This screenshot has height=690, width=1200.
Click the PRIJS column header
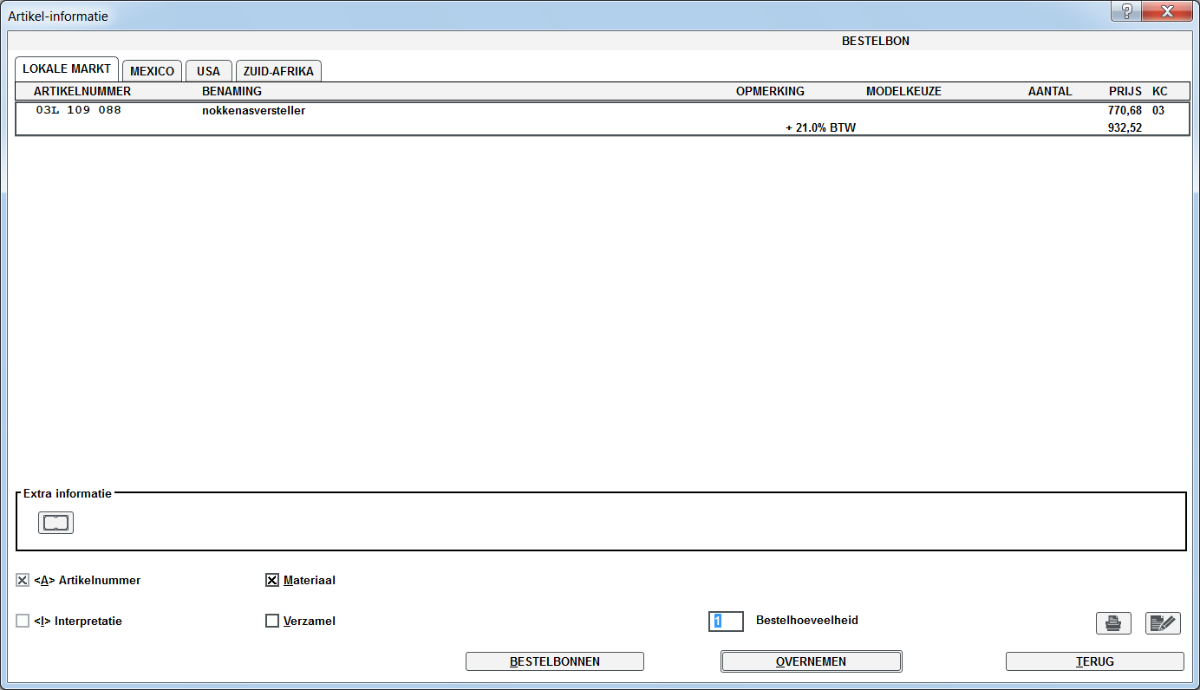pos(1125,91)
